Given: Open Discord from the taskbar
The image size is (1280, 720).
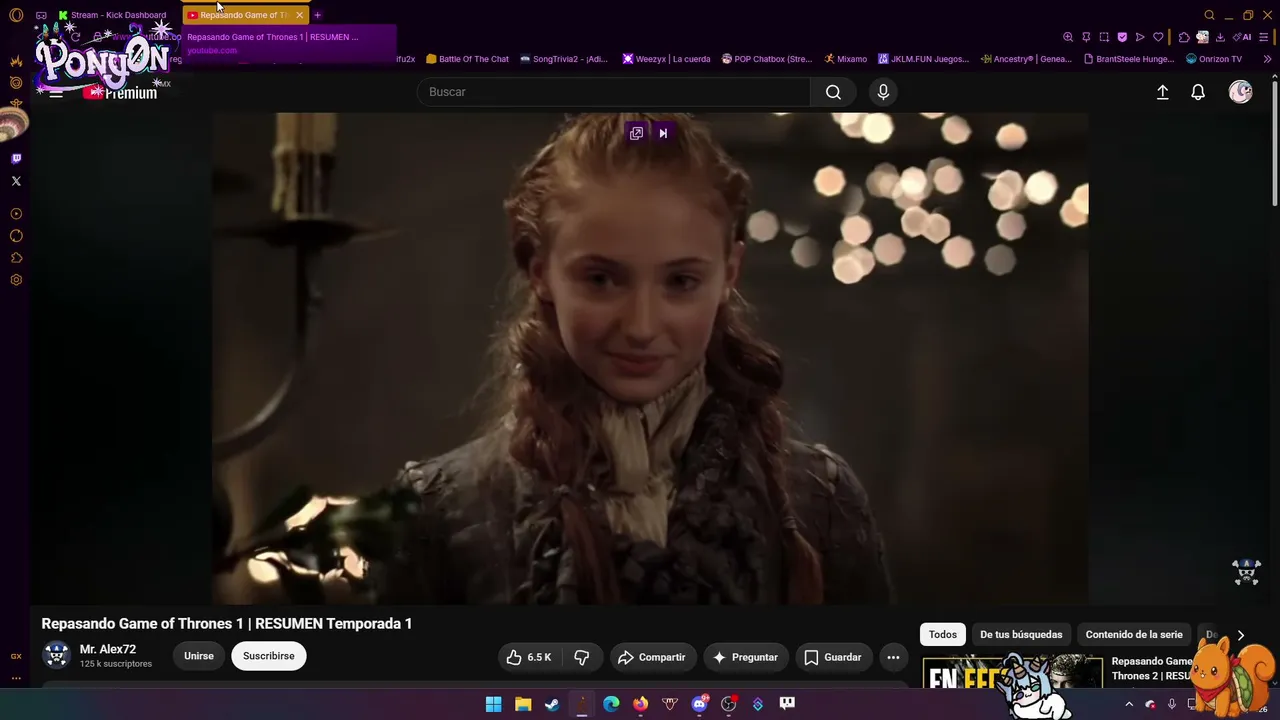Looking at the screenshot, I should (699, 704).
